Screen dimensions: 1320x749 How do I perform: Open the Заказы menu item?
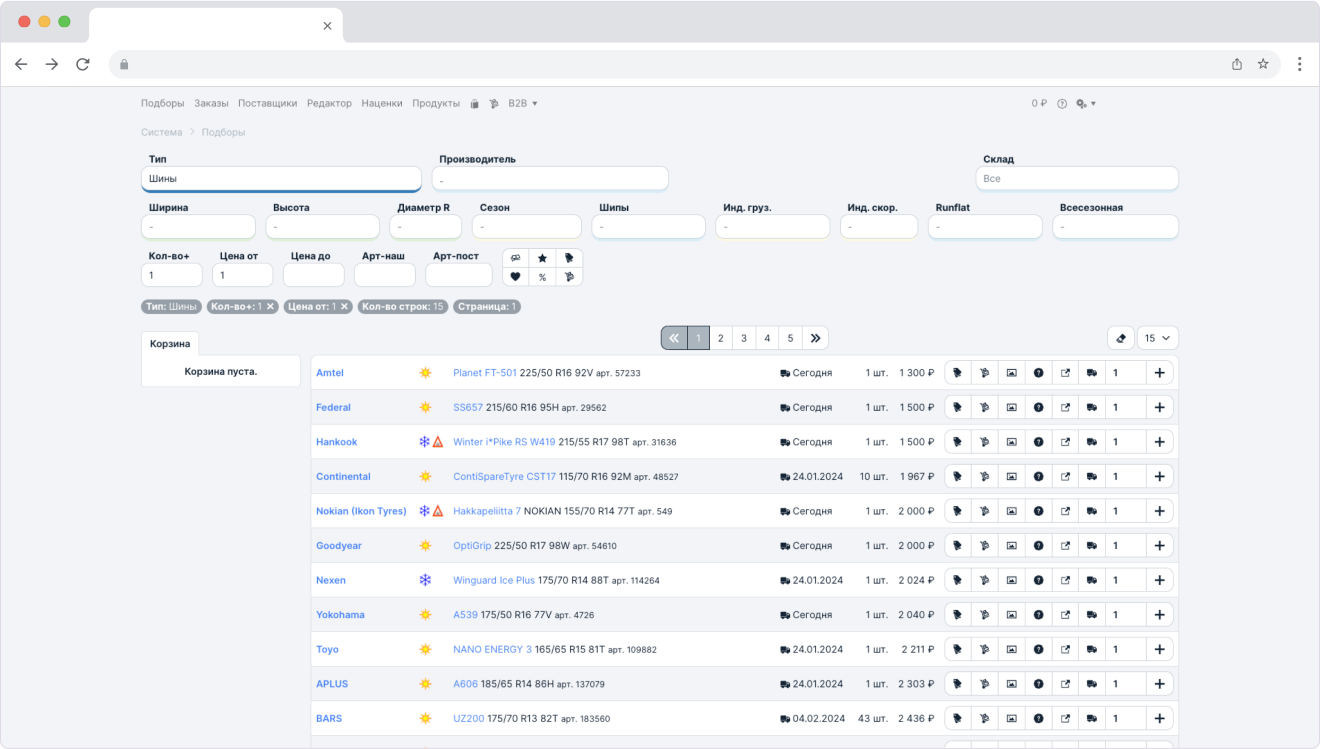click(x=211, y=103)
